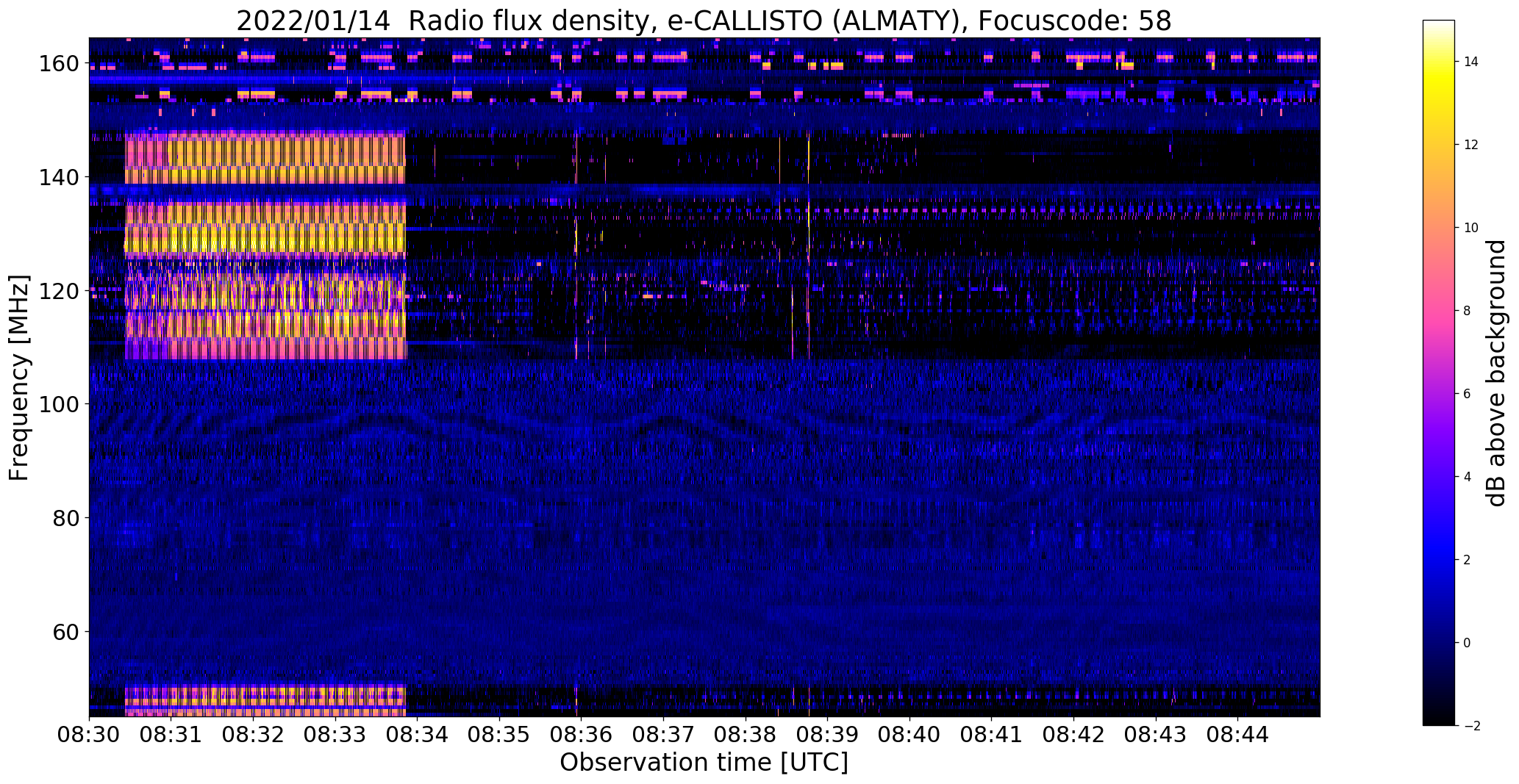Click the 08:40 time tick label

909,735
